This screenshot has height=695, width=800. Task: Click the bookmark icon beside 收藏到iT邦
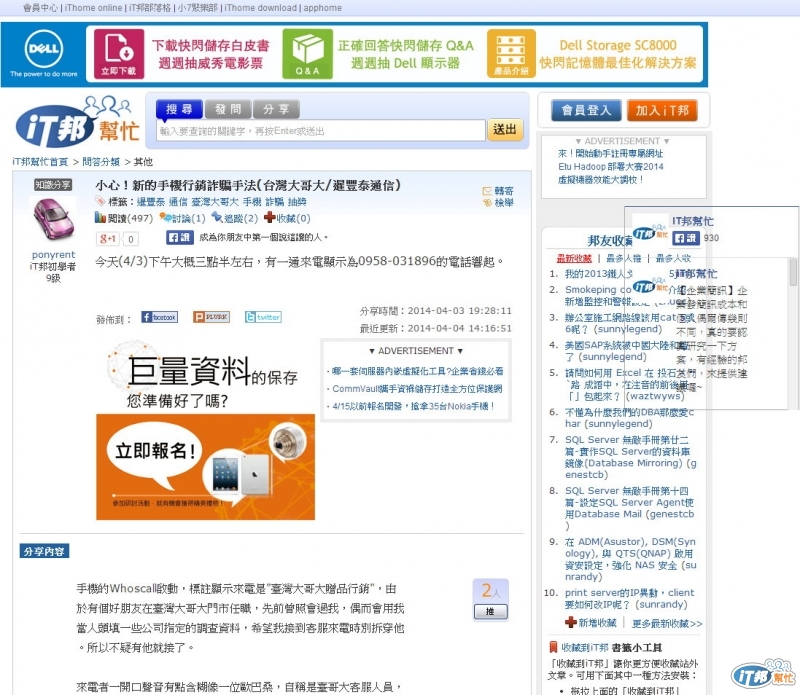tap(553, 647)
